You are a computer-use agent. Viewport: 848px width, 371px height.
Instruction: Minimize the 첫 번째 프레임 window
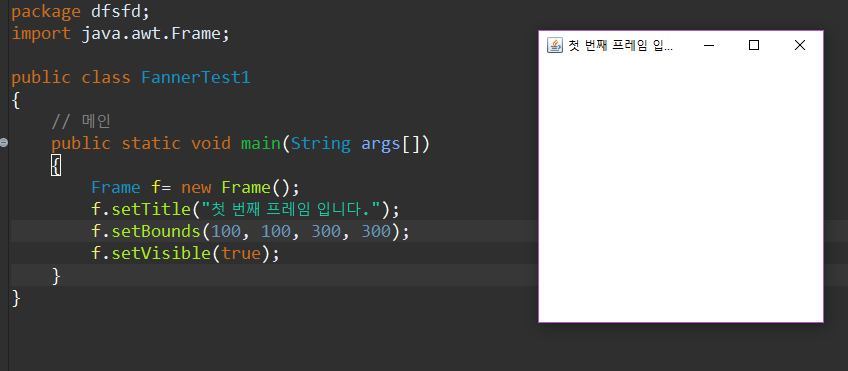(x=708, y=45)
